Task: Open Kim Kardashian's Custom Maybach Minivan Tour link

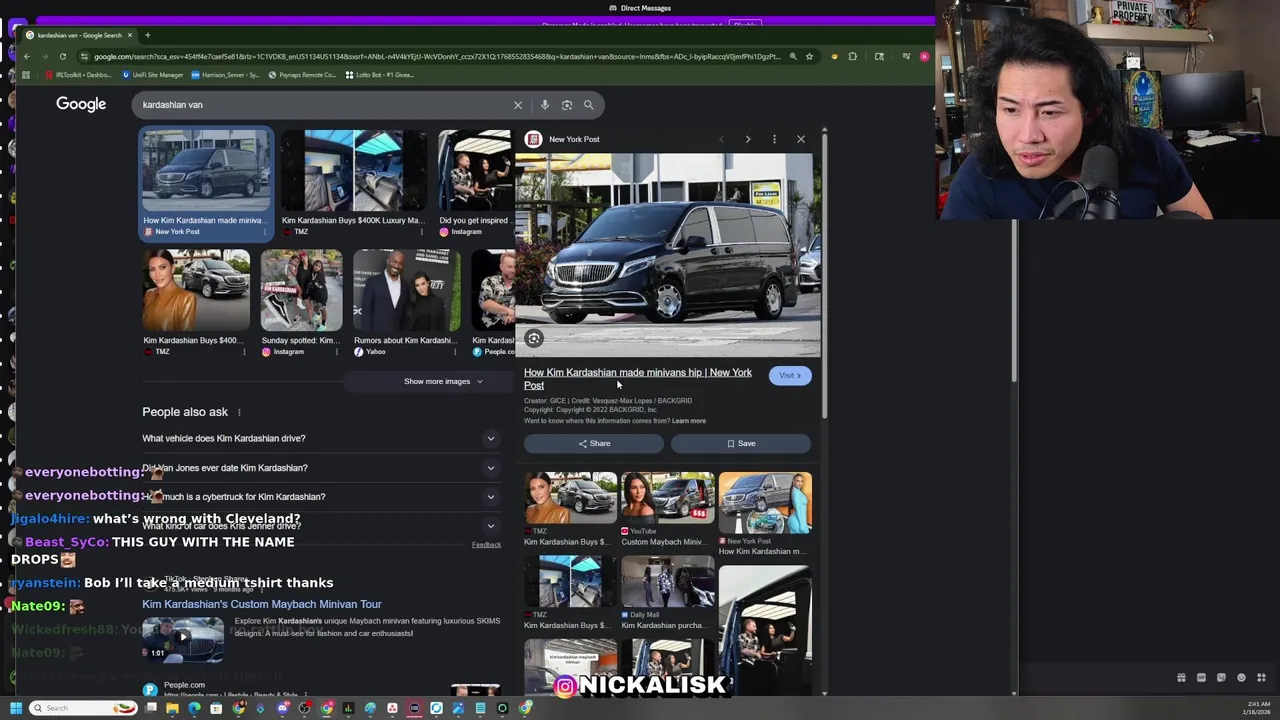Action: 262,604
